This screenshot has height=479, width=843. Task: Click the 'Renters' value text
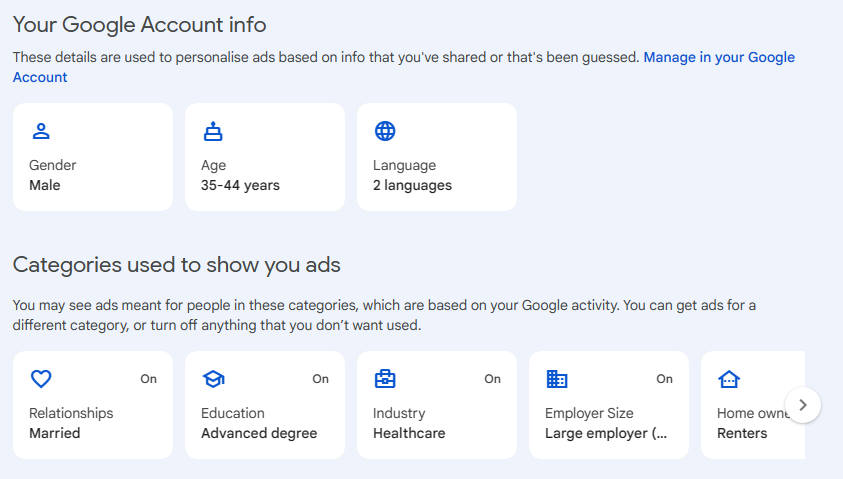coord(742,433)
